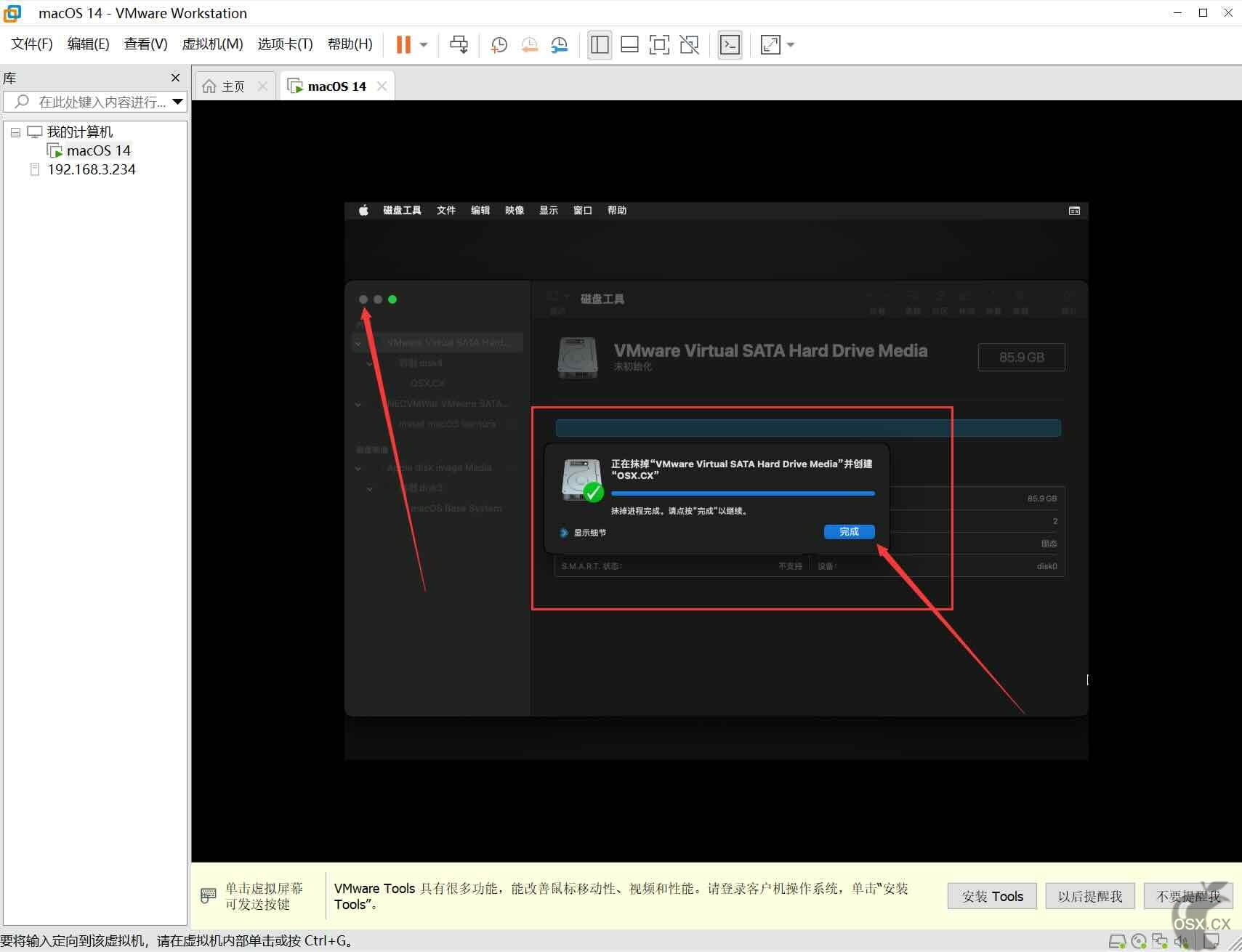Viewport: 1242px width, 952px height.
Task: Open the macOS 文件 menu
Action: pyautogui.click(x=446, y=211)
